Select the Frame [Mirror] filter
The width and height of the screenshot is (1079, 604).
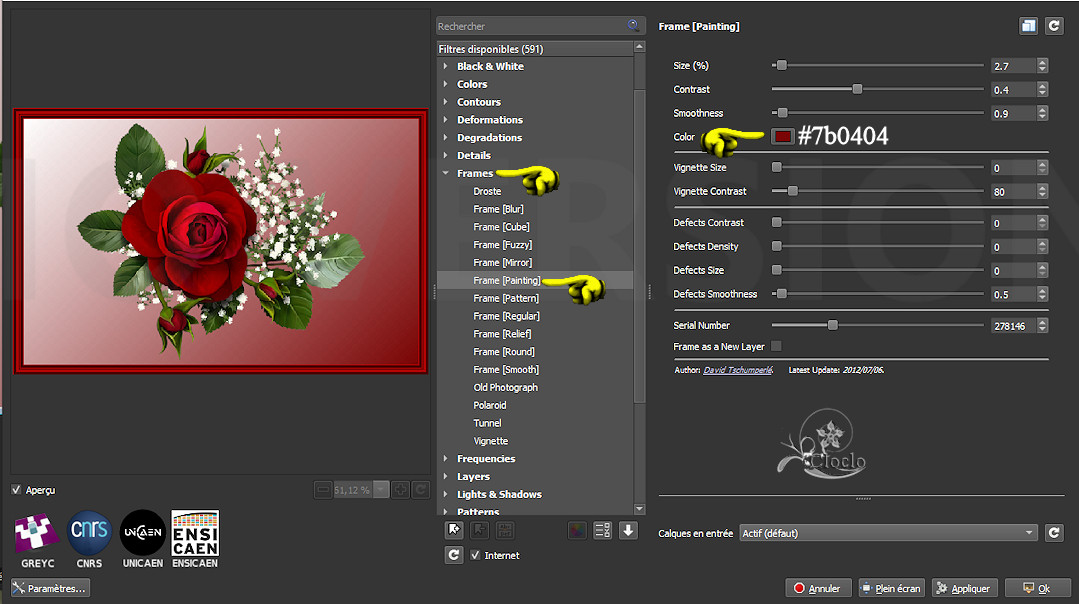point(502,263)
